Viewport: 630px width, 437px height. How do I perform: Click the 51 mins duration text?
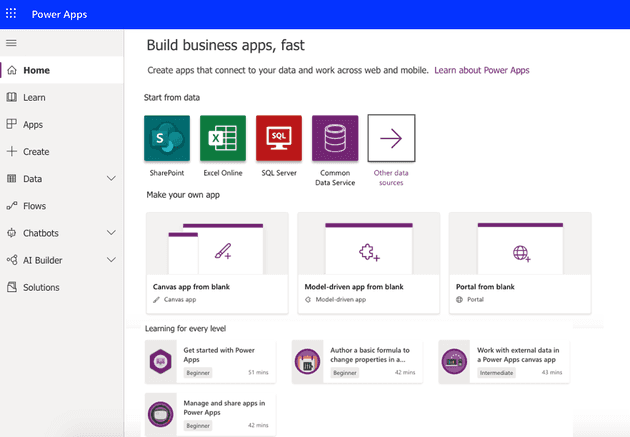click(258, 372)
